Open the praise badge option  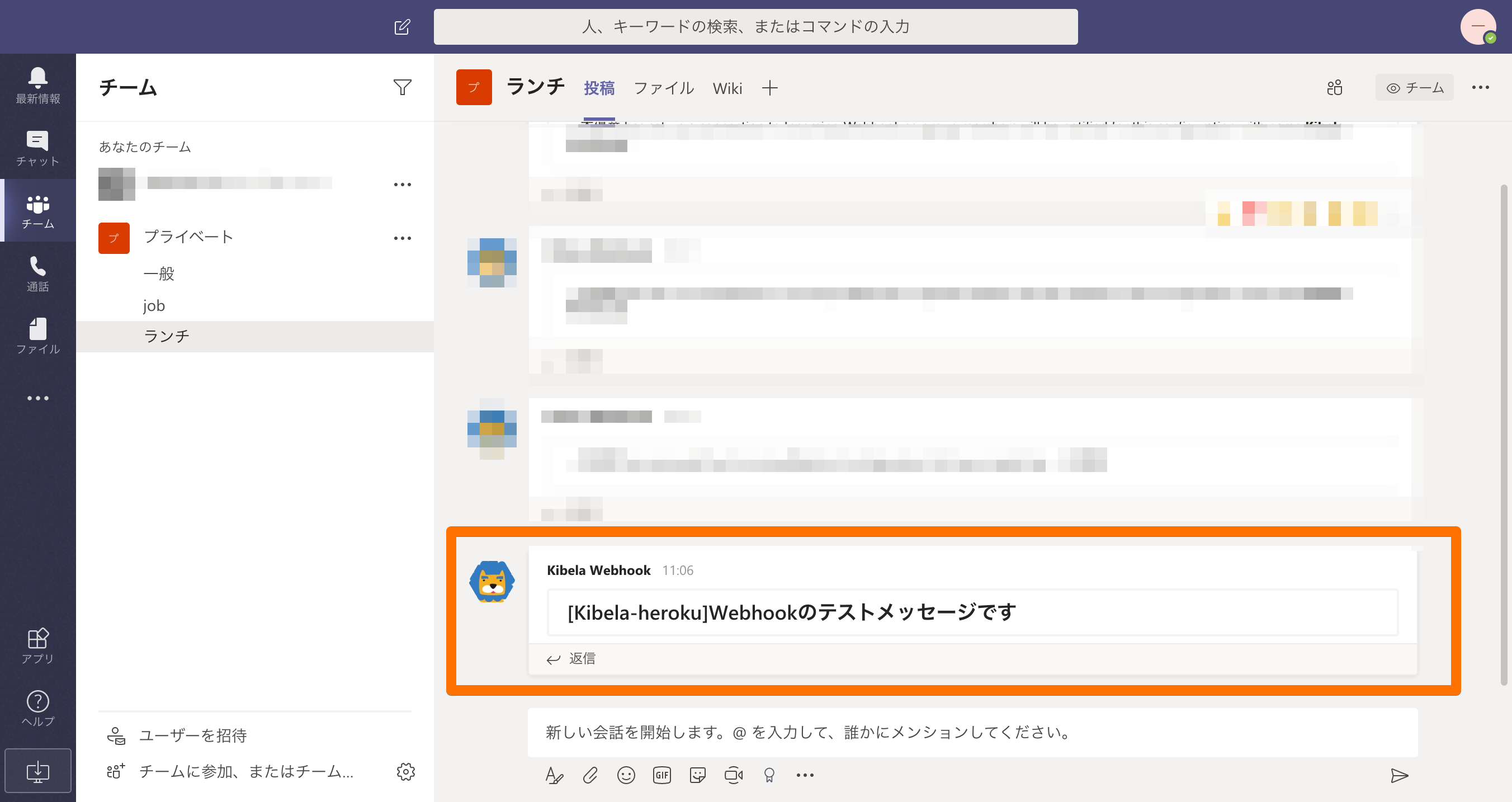pyautogui.click(x=769, y=776)
